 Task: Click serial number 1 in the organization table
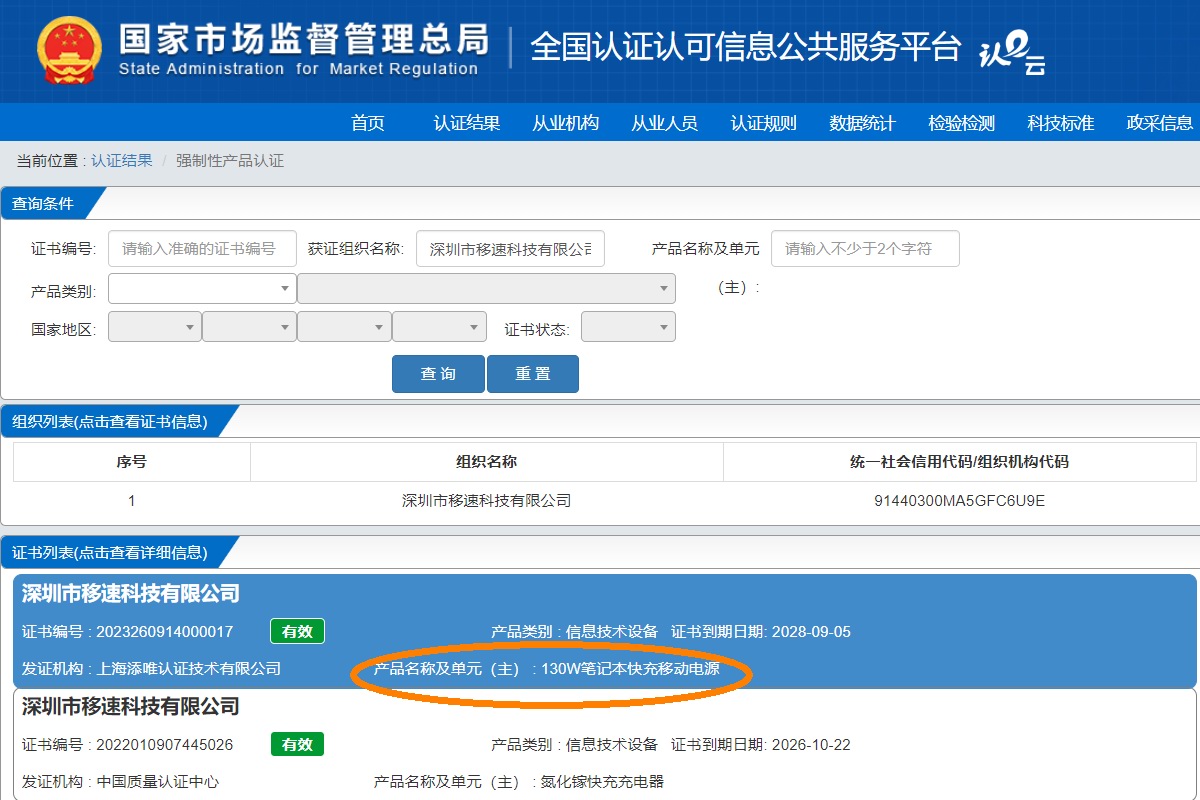point(132,501)
